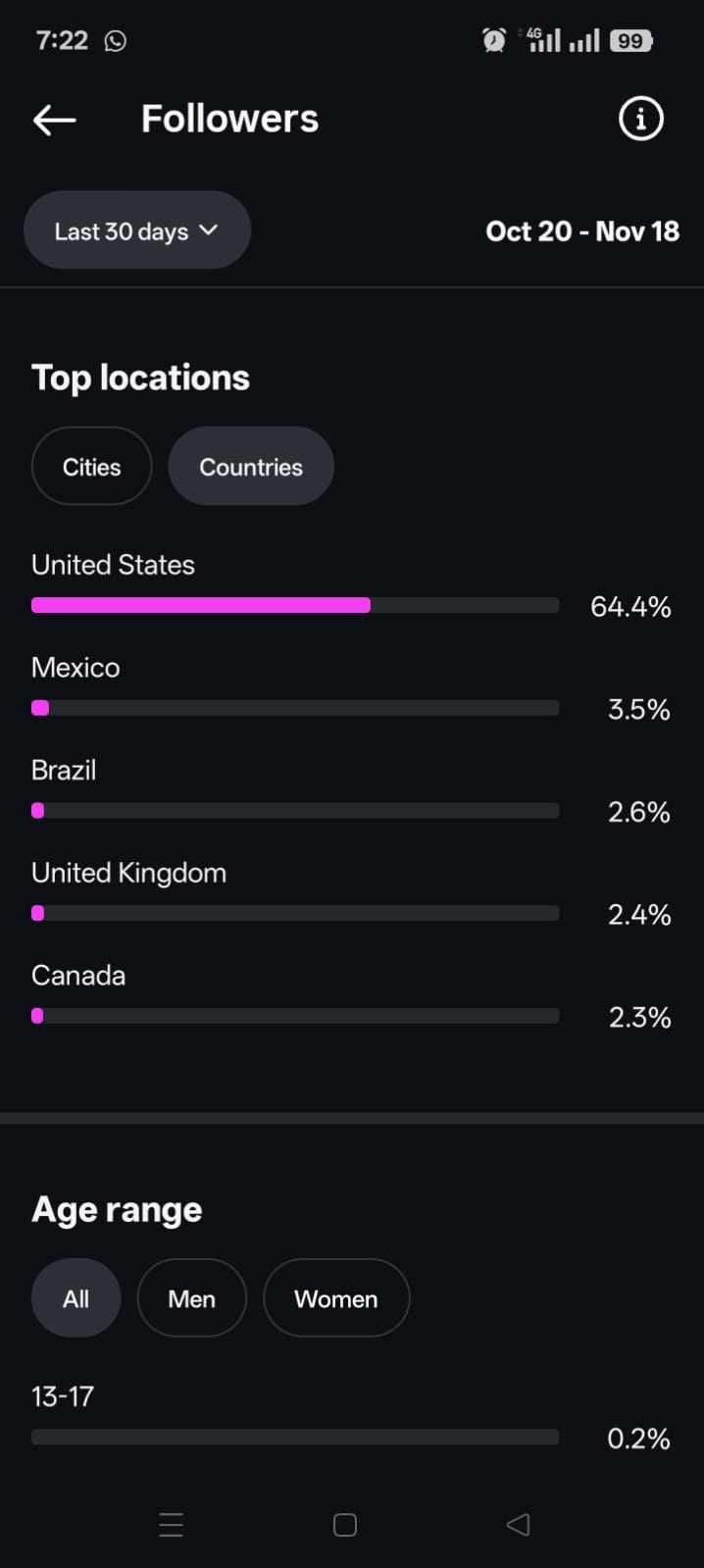
Task: Switch top locations to Cities
Action: tap(91, 467)
